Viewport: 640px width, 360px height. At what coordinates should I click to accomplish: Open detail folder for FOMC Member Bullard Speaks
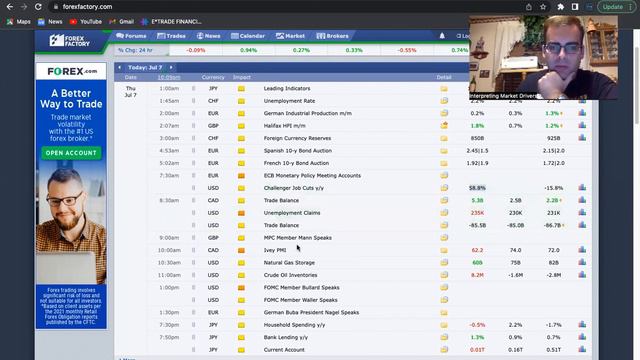444,287
